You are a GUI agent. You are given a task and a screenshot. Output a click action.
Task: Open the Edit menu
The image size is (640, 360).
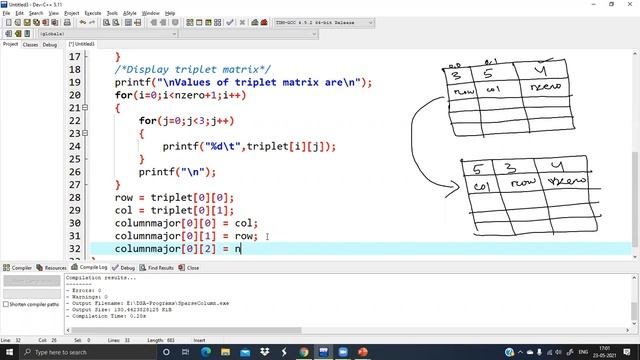coord(20,13)
